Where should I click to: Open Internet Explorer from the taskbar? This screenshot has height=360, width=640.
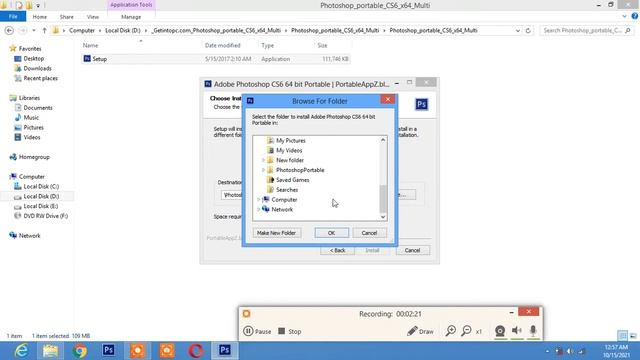point(21,351)
